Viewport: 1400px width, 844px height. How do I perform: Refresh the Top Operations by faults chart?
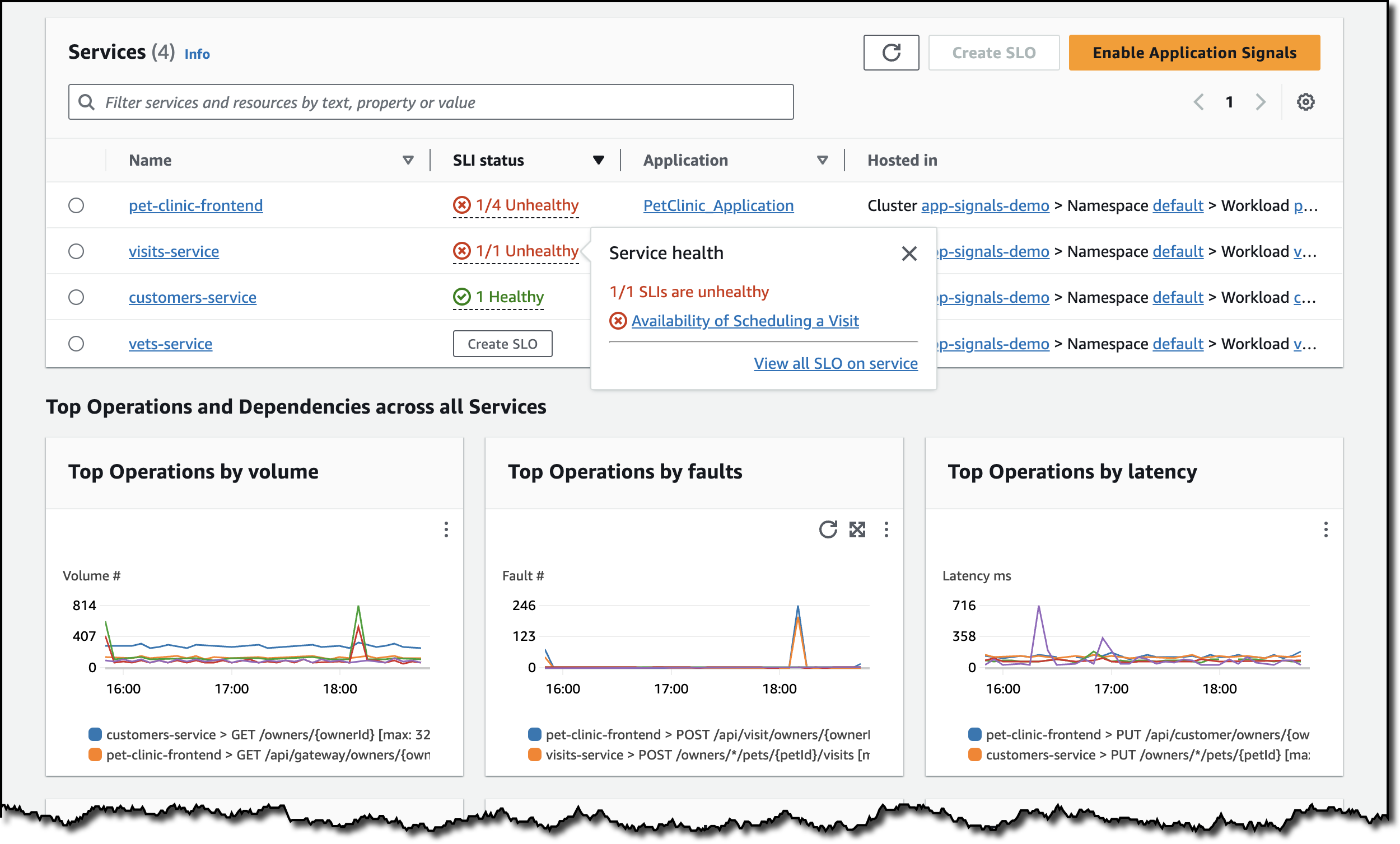pos(827,529)
